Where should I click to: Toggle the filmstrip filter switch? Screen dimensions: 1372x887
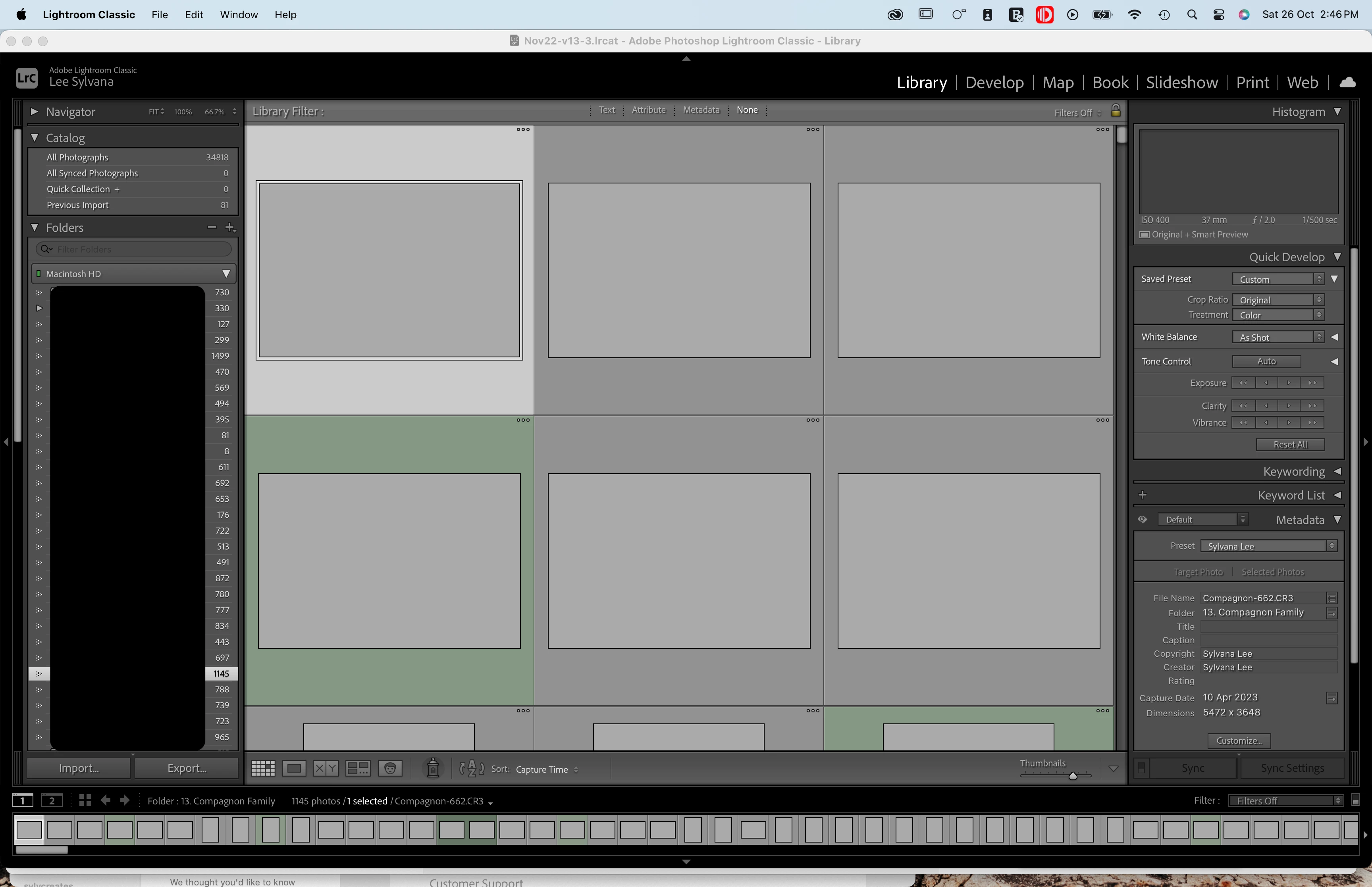1355,800
